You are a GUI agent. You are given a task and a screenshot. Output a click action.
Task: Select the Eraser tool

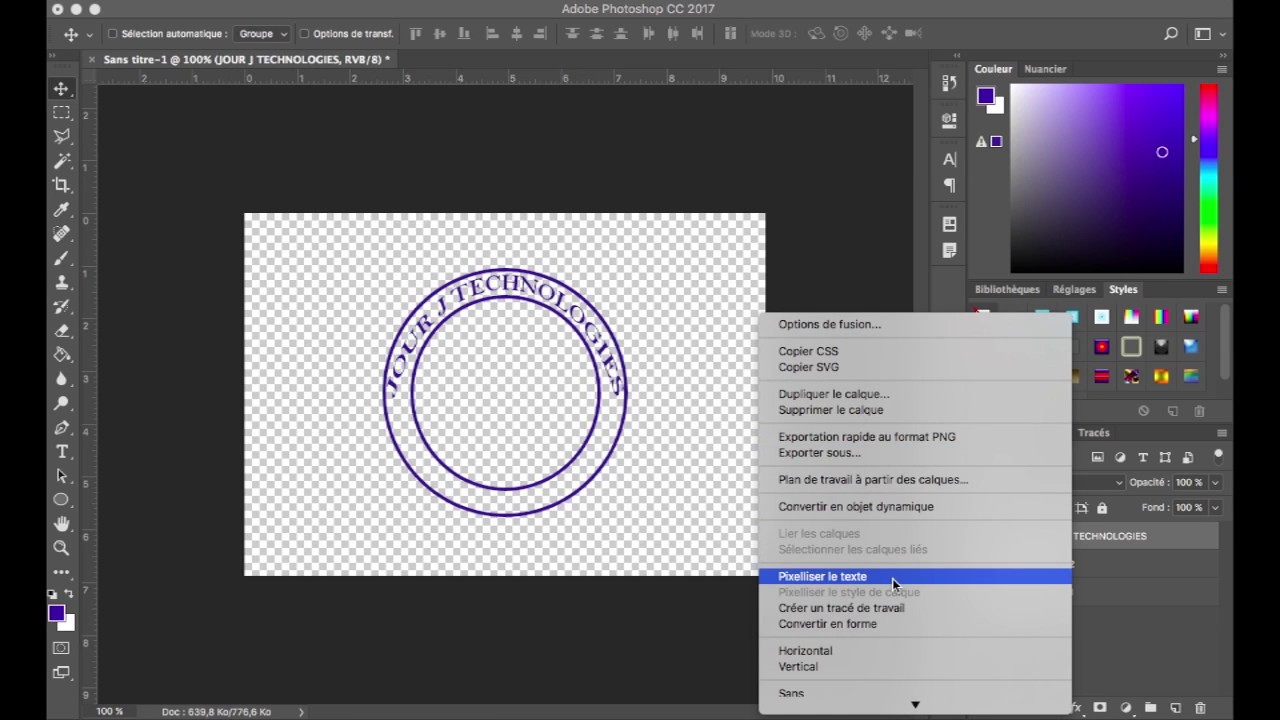coord(62,331)
